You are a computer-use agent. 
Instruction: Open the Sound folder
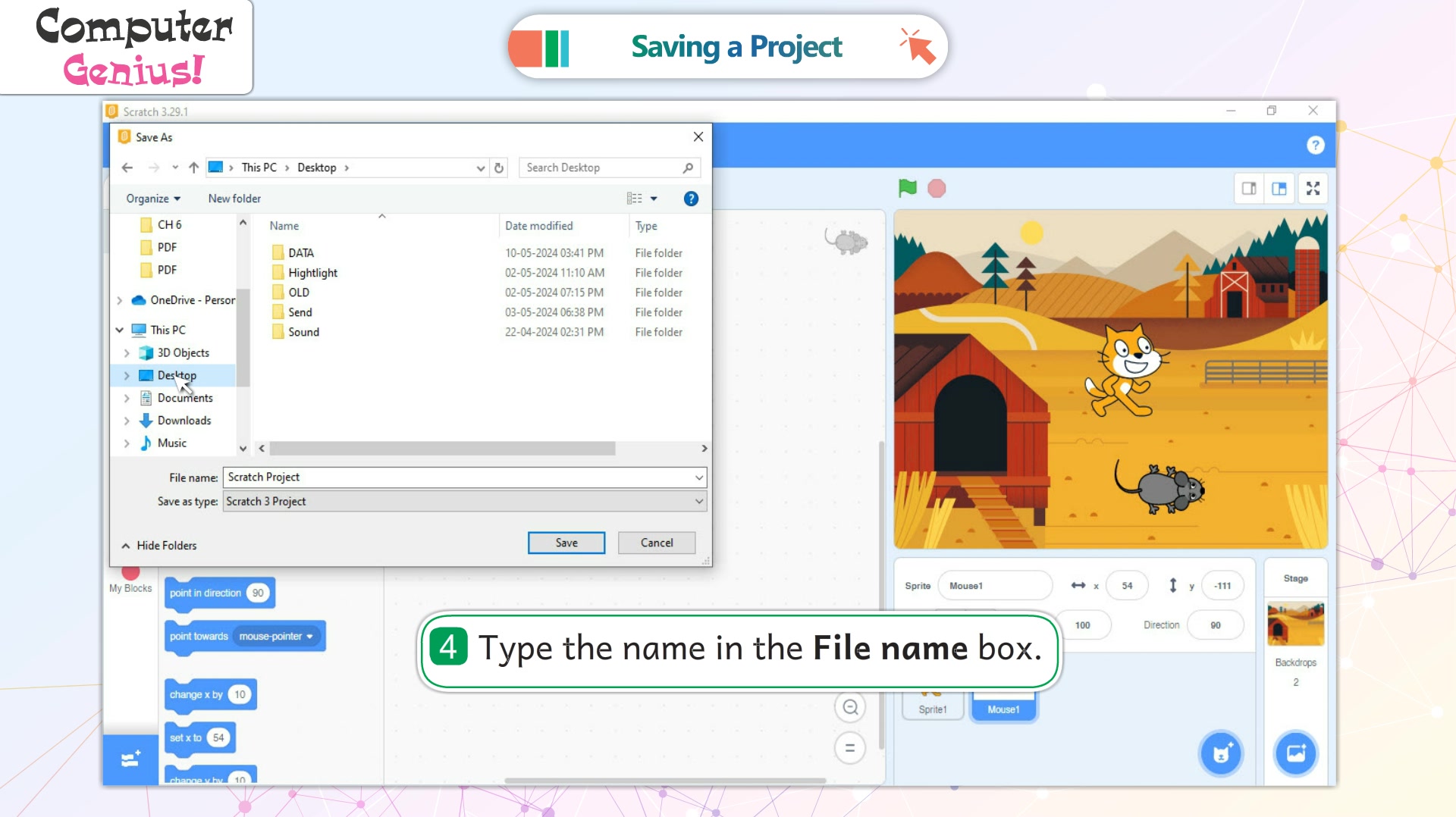303,331
